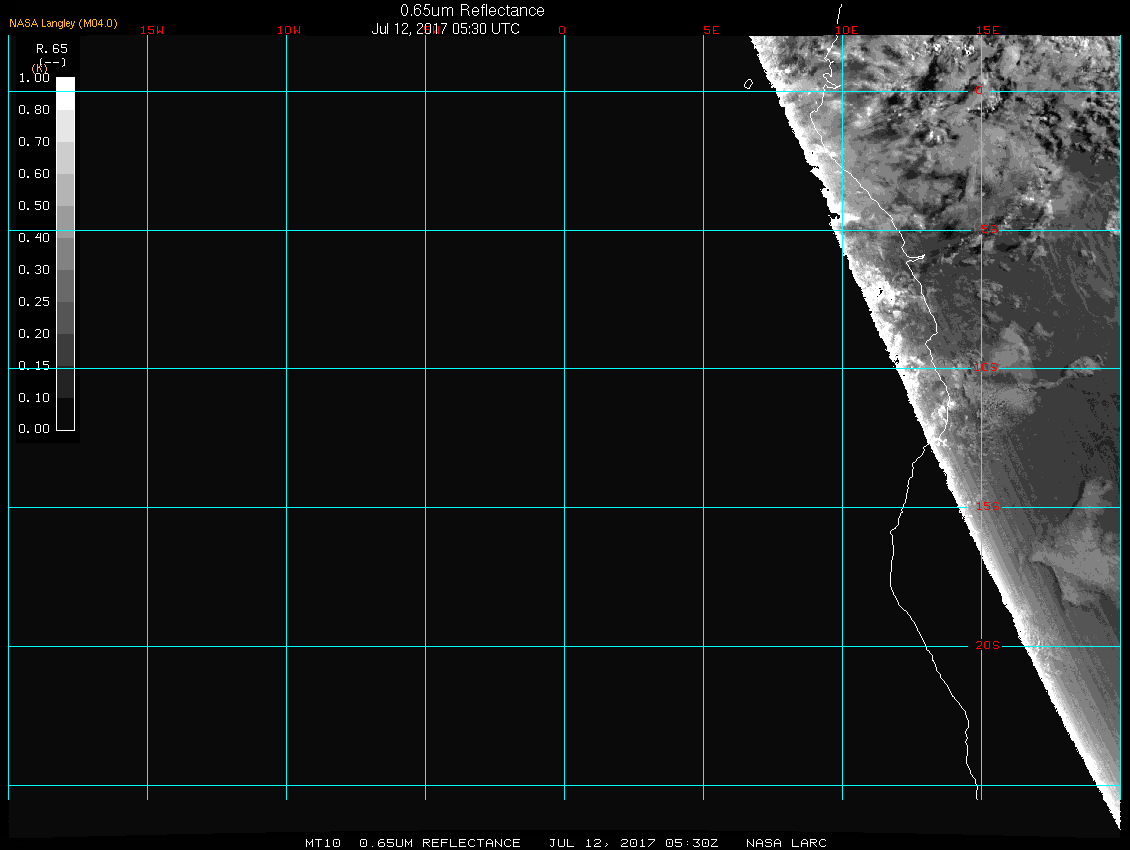Click the "0.50" colorbar value
This screenshot has height=850, width=1130.
[x=34, y=205]
